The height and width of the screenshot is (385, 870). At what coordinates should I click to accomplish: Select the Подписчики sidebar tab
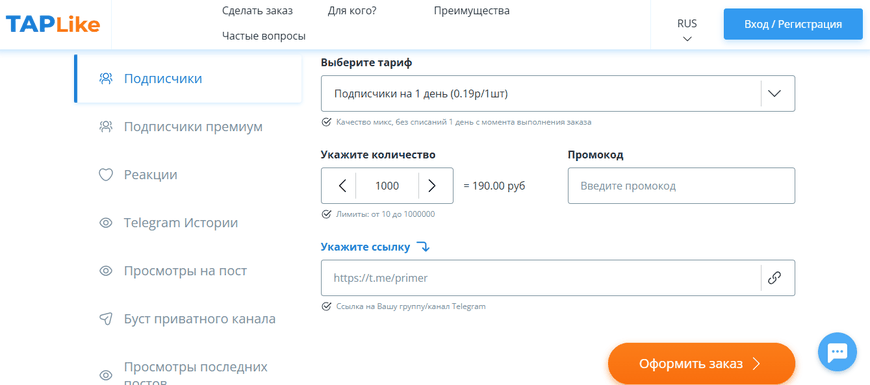189,79
